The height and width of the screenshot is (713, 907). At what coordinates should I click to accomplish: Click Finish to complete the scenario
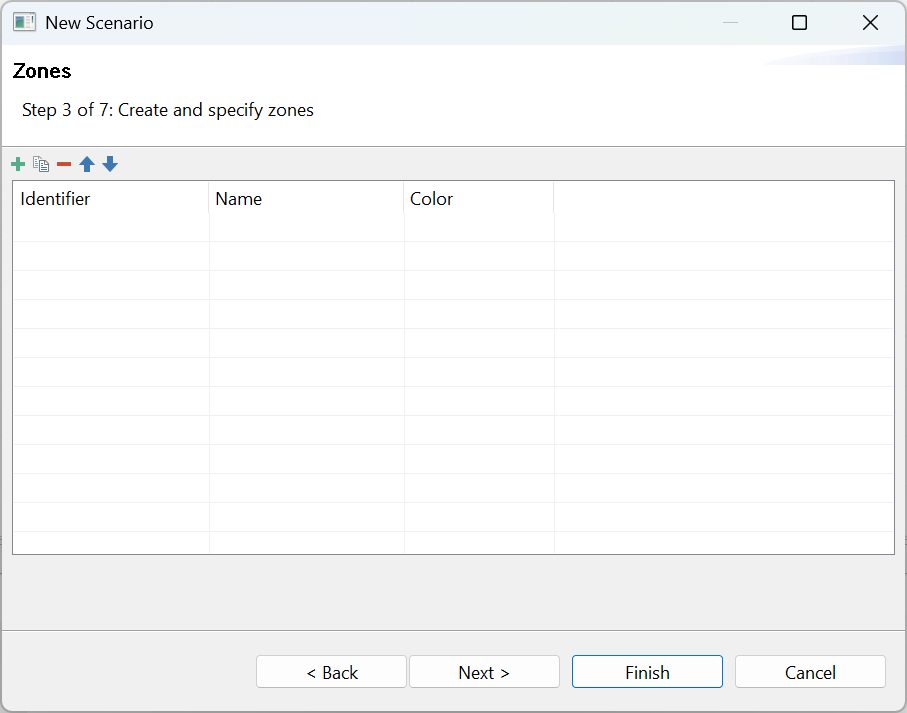point(647,672)
